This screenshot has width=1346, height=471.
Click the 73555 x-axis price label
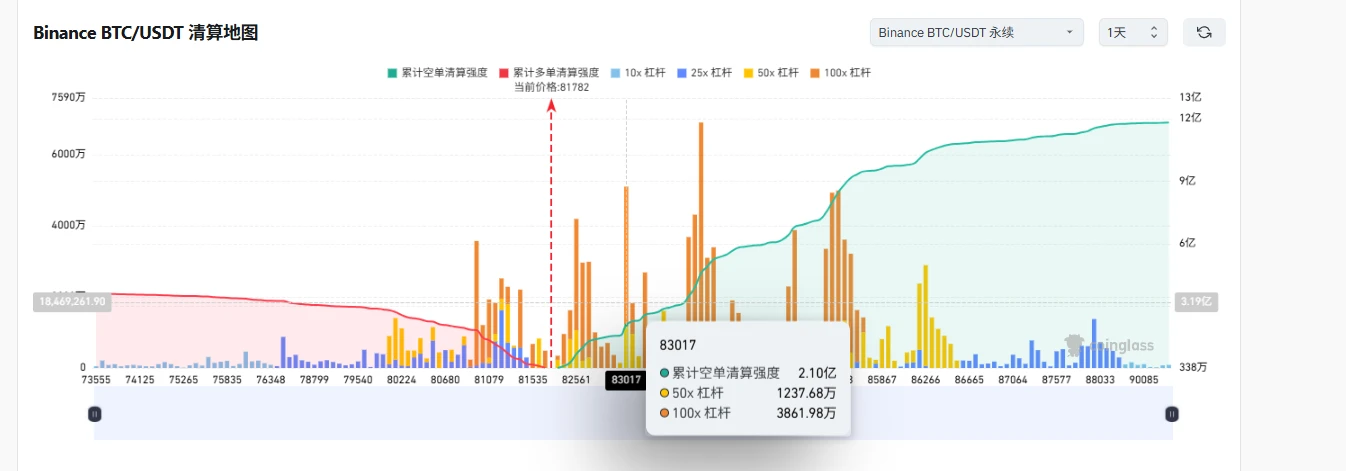(97, 380)
